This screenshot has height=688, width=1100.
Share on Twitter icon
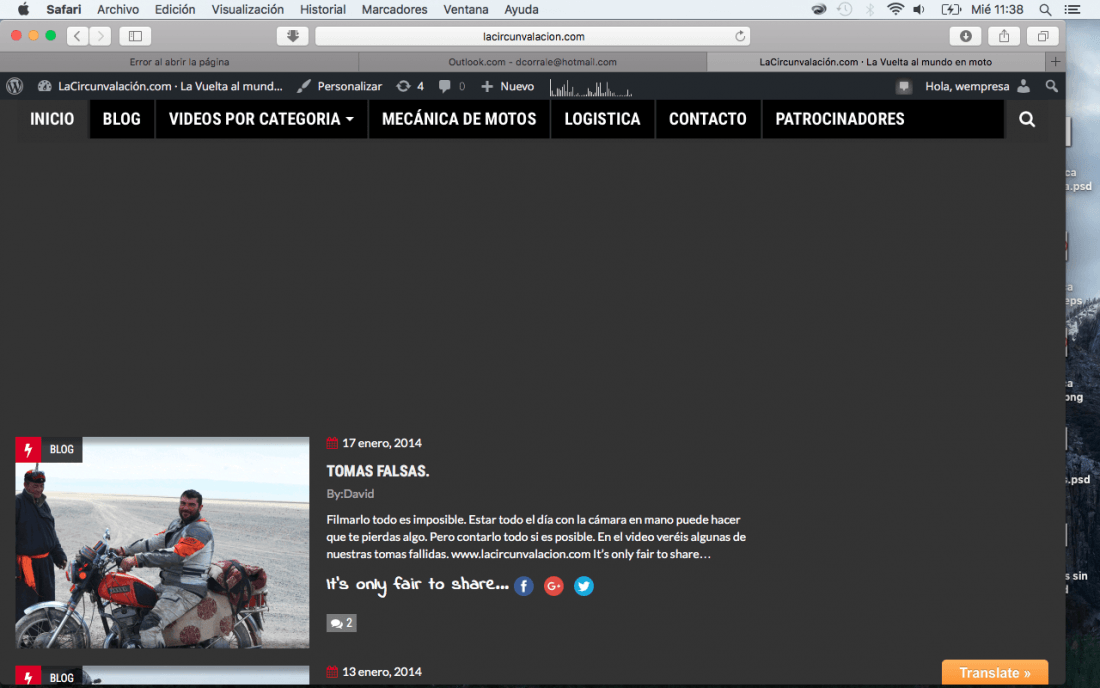point(584,586)
